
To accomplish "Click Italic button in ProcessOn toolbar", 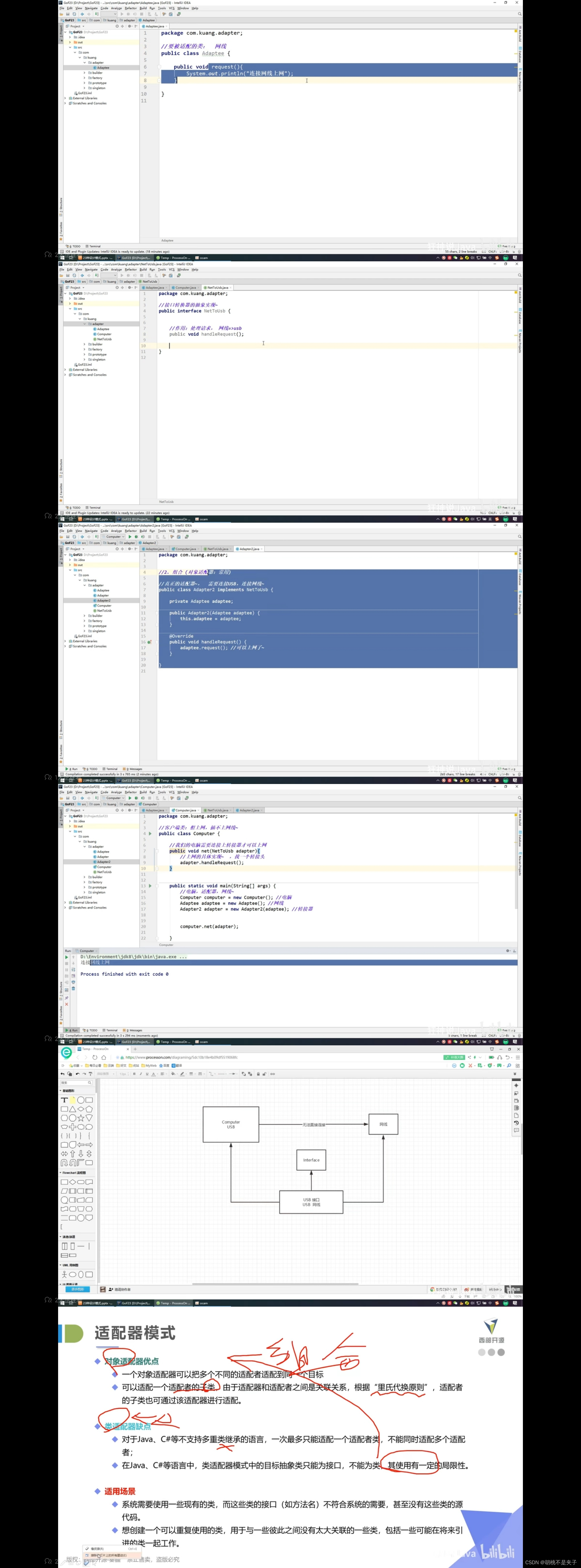I will [141, 1074].
